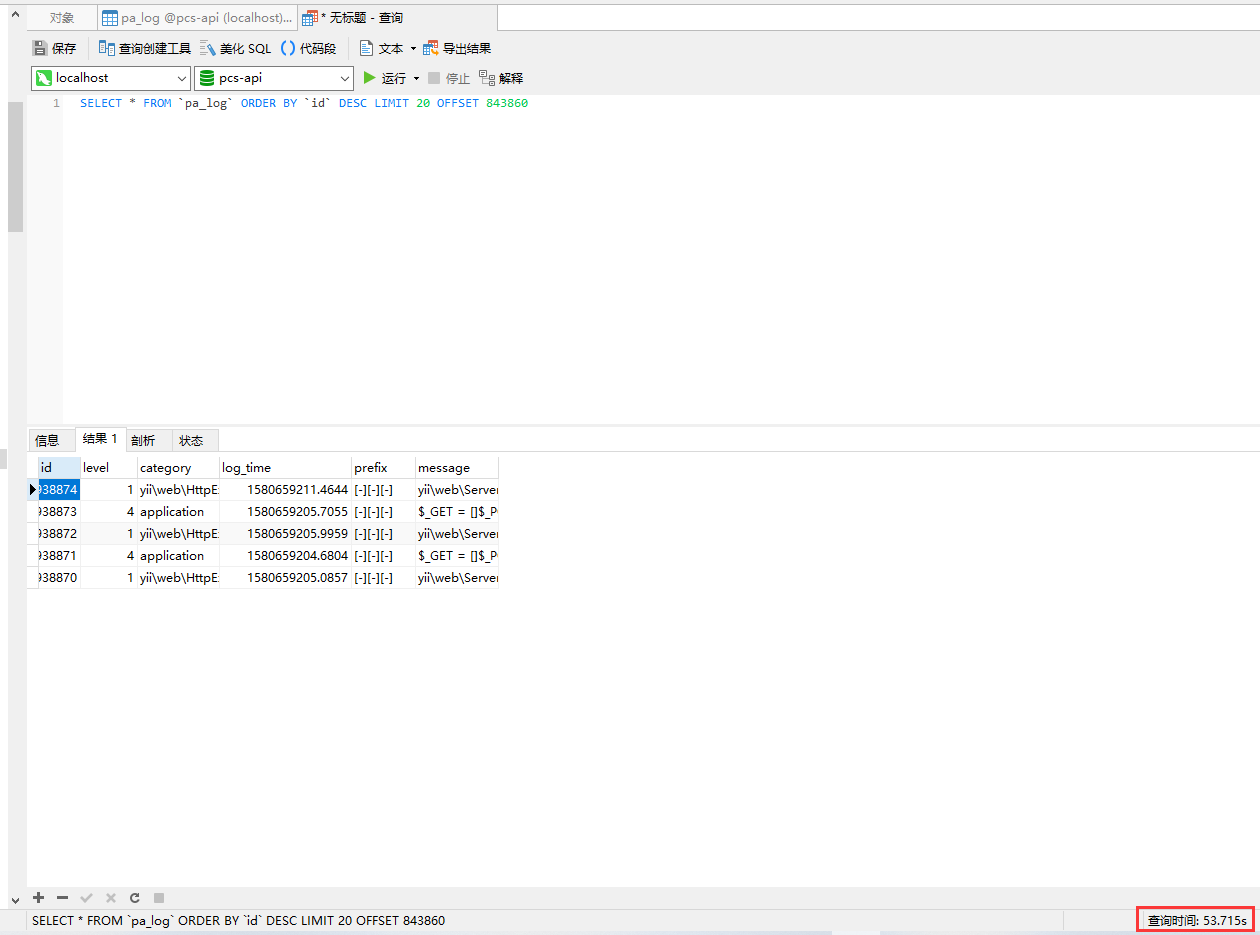Select log_time cell 1580659205.0857
This screenshot has height=935, width=1260.
[285, 578]
